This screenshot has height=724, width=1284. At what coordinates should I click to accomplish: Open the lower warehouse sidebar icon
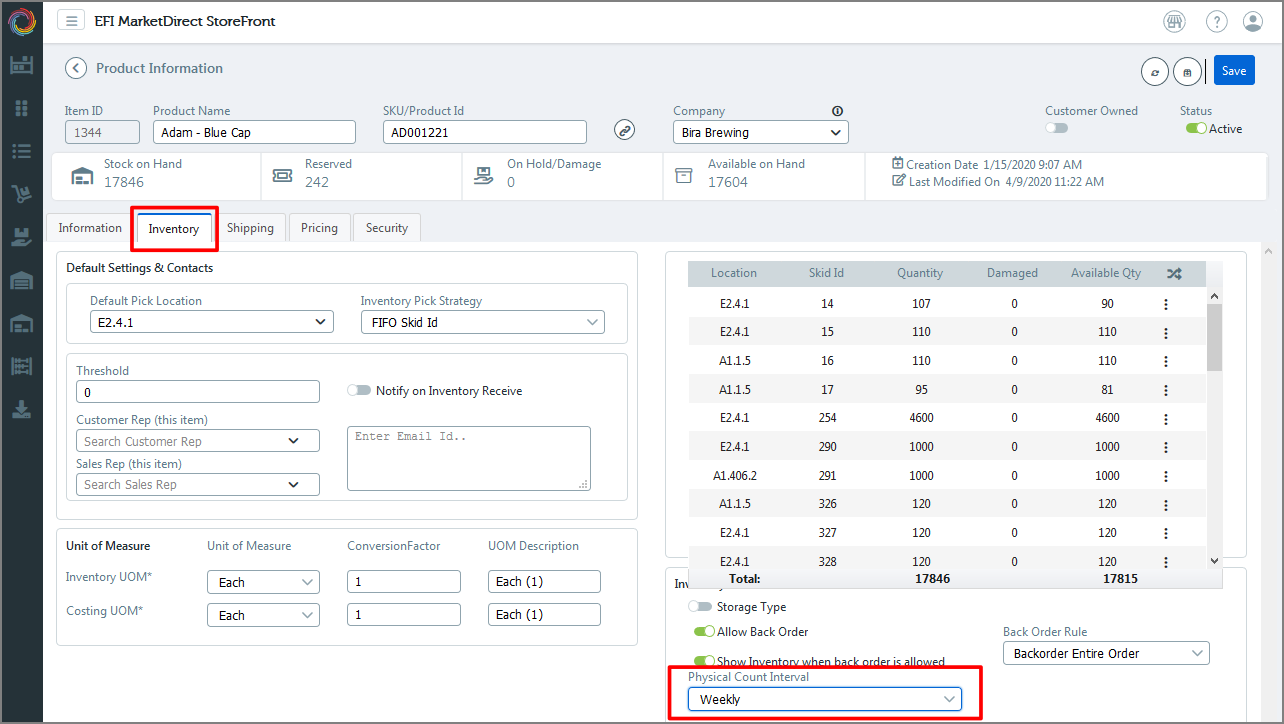[x=21, y=324]
